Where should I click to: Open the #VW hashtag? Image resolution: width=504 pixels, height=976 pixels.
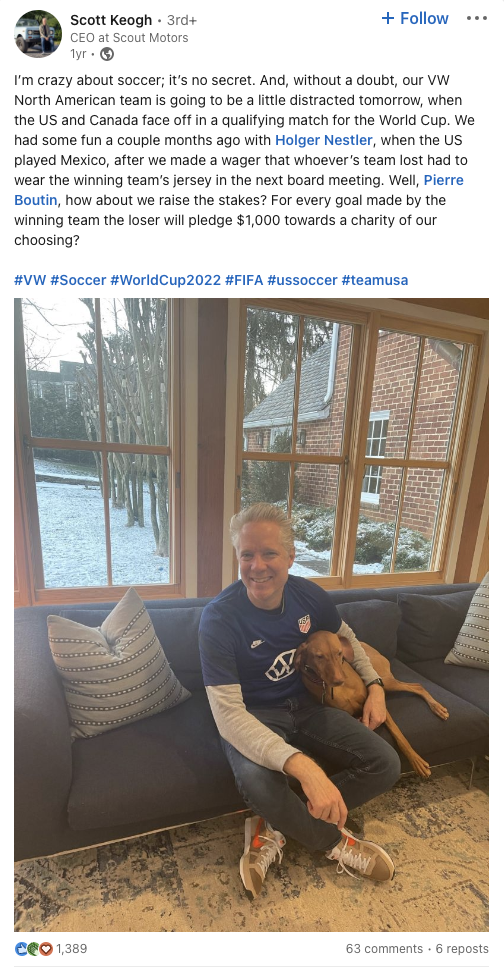coord(30,280)
